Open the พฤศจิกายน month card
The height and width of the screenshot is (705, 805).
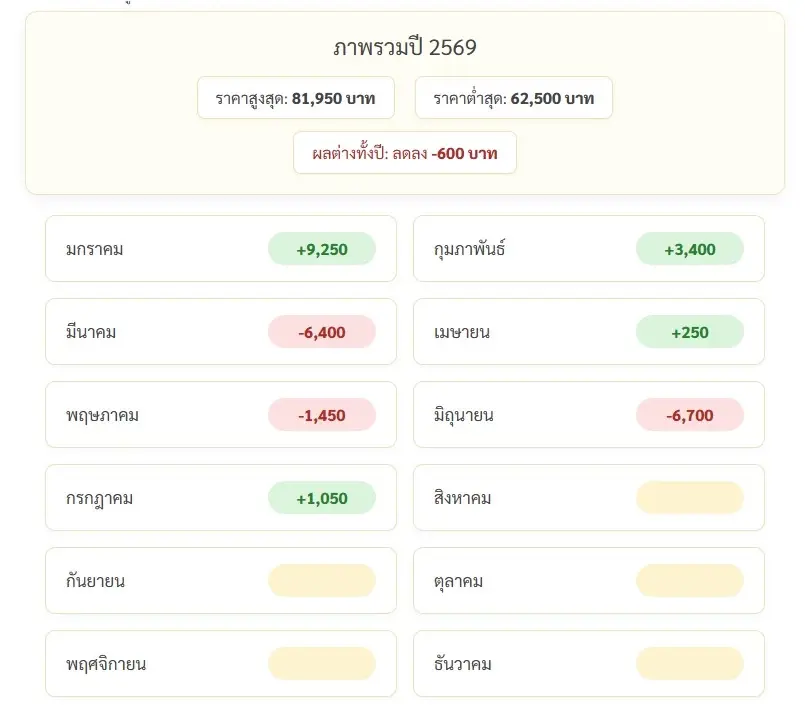click(x=221, y=664)
